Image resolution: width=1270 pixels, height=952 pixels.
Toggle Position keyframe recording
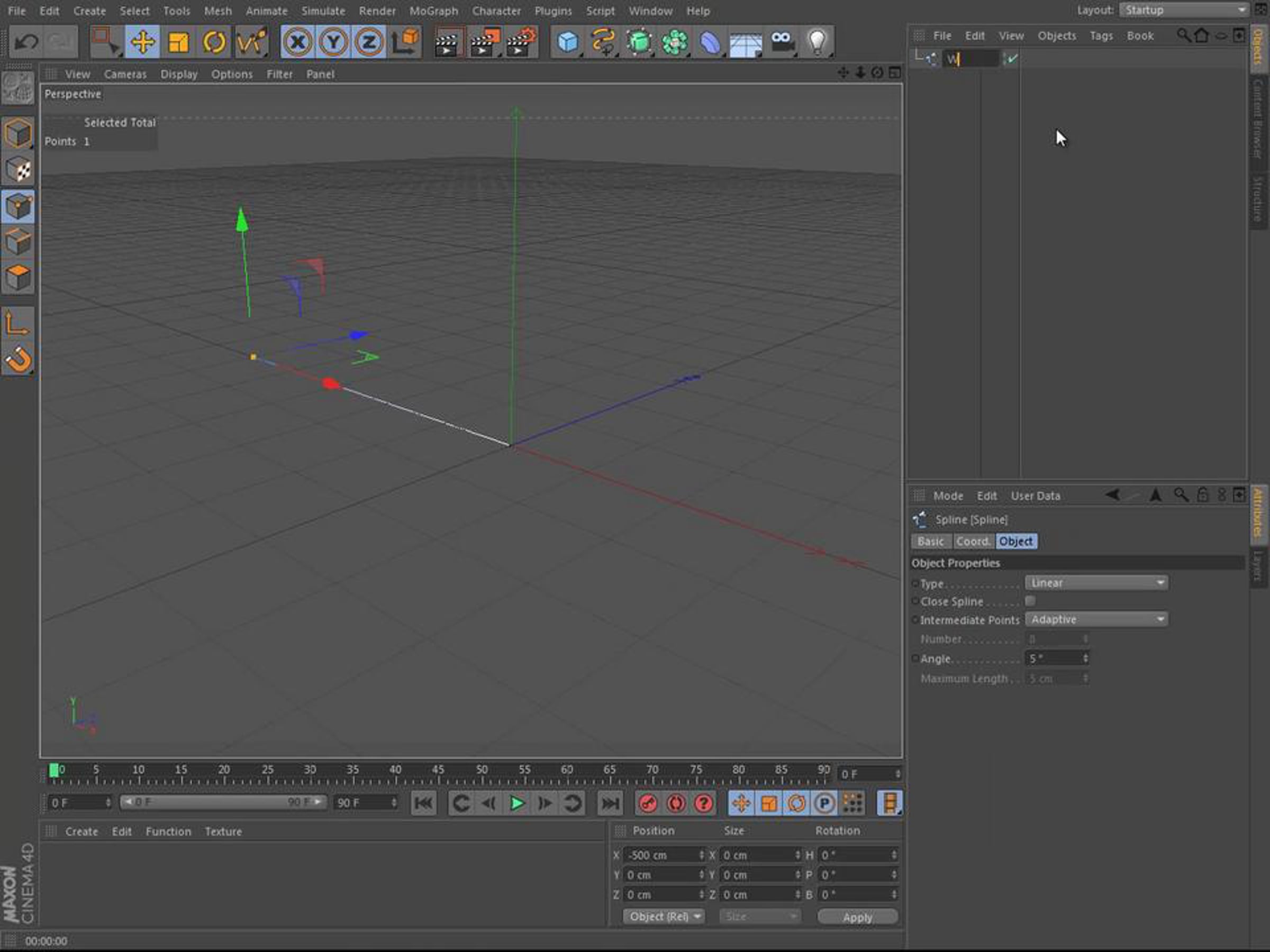click(741, 803)
